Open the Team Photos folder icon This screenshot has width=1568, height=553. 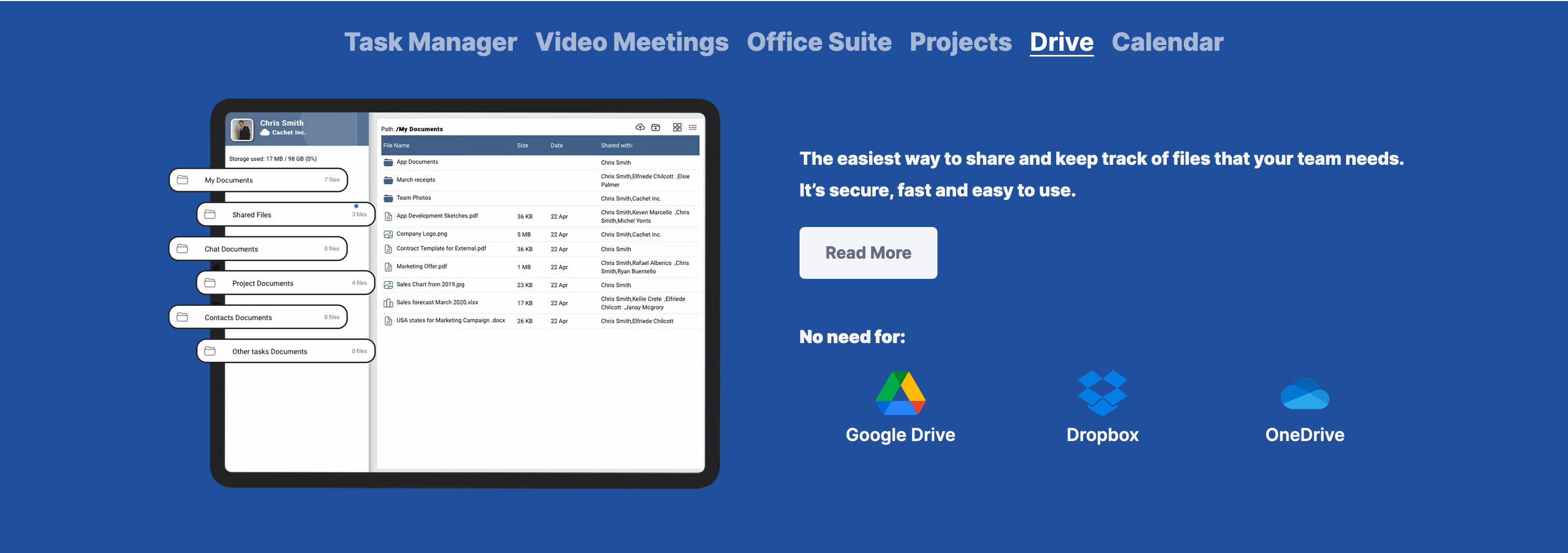[388, 197]
